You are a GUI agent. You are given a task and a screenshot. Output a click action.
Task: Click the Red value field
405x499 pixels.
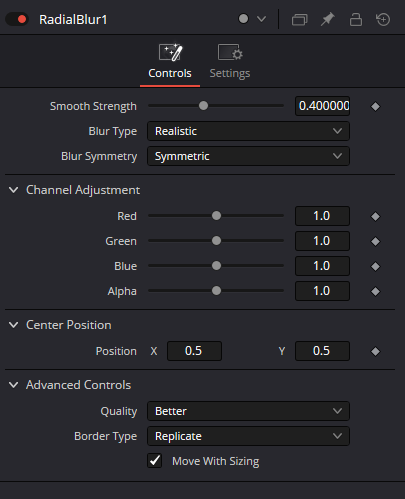(322, 216)
